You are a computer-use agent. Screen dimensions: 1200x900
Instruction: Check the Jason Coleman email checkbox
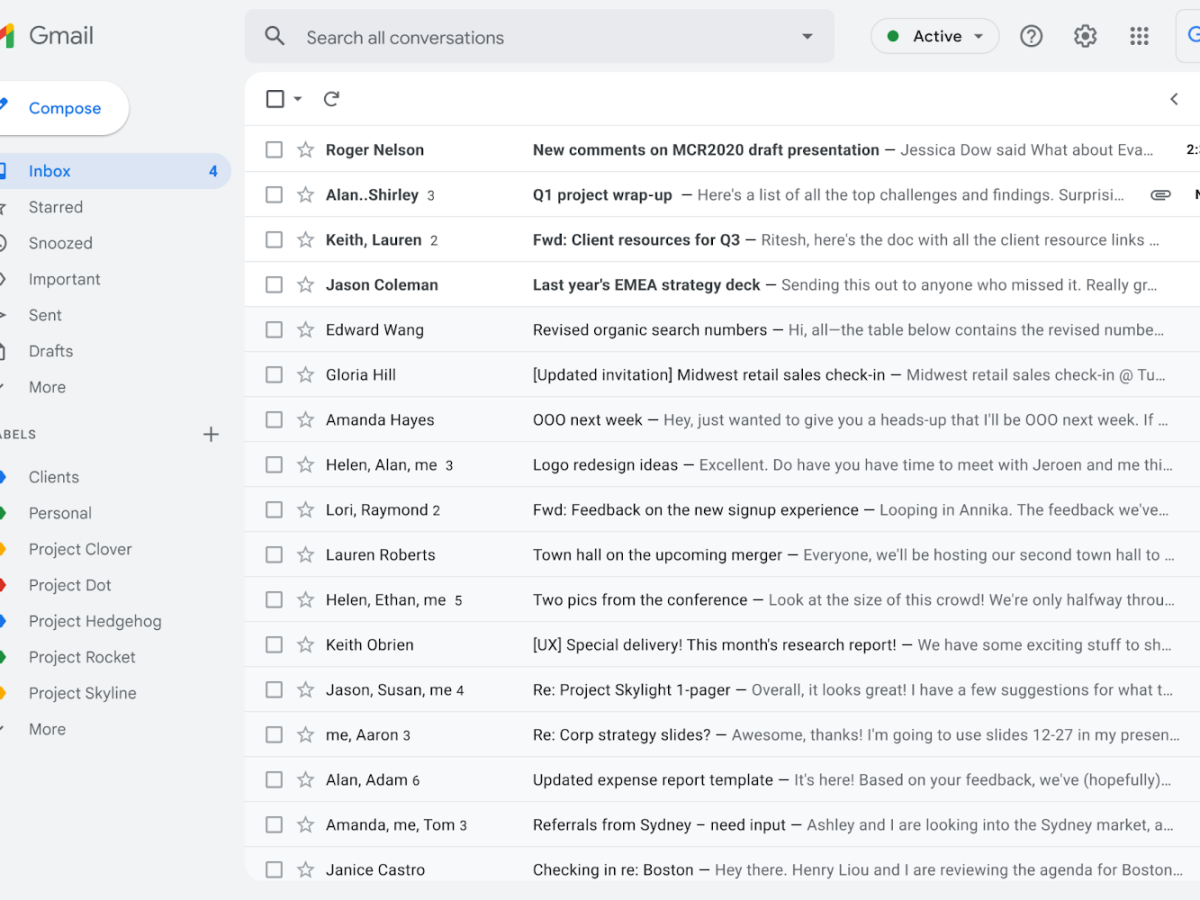tap(274, 285)
